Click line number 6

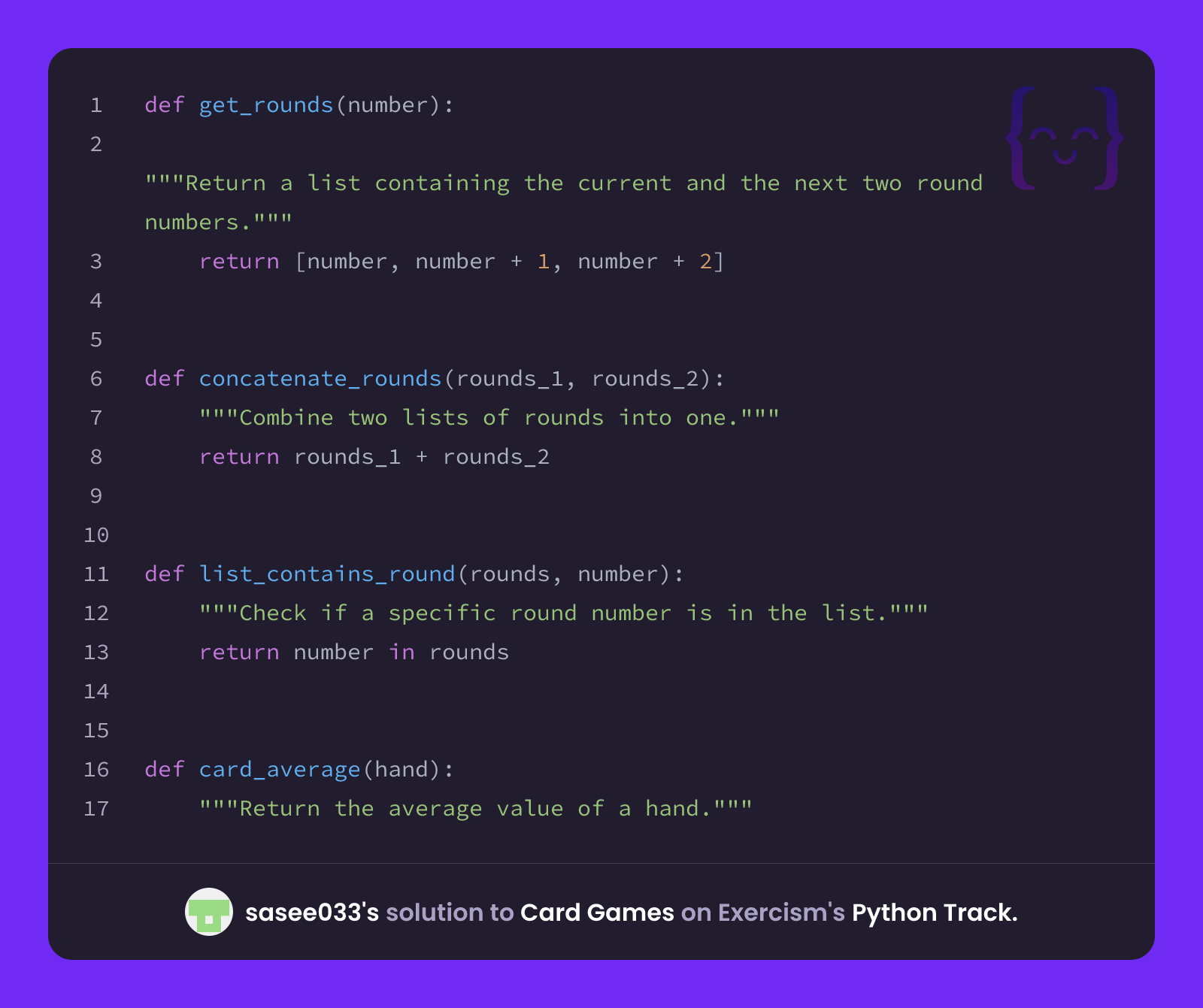(x=96, y=379)
